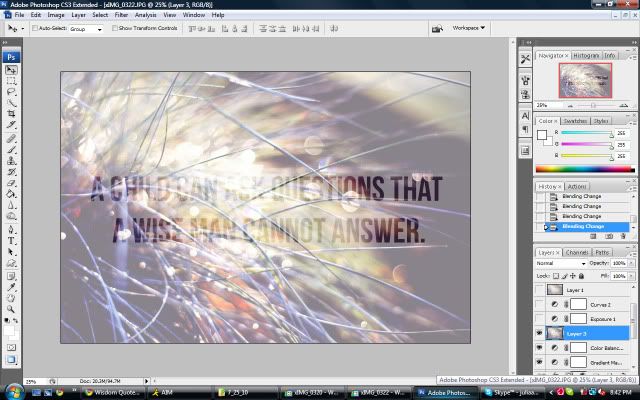The image size is (640, 400).
Task: Open the Analysis menu
Action: coord(145,15)
